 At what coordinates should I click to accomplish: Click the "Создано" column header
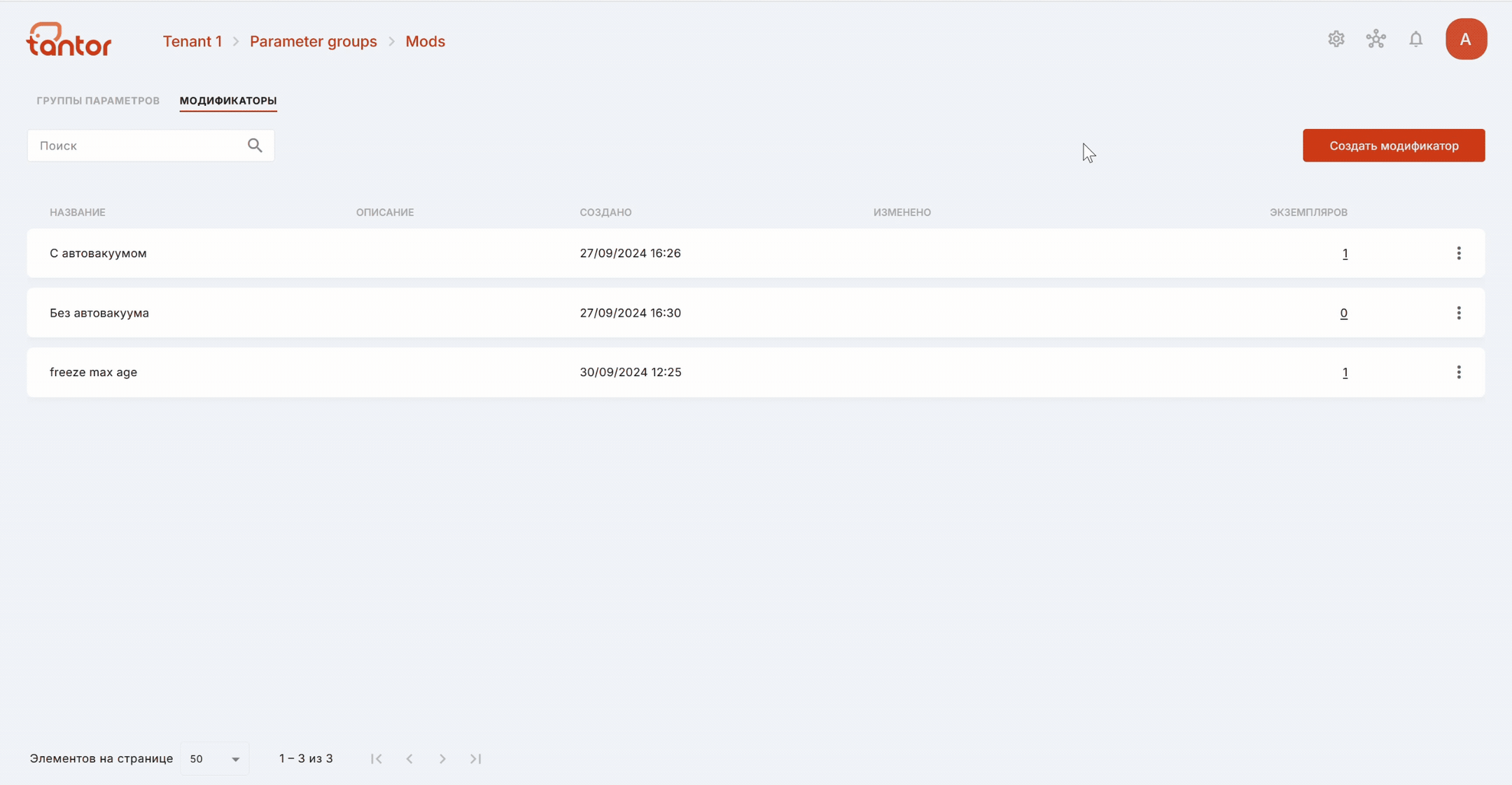[x=605, y=212]
